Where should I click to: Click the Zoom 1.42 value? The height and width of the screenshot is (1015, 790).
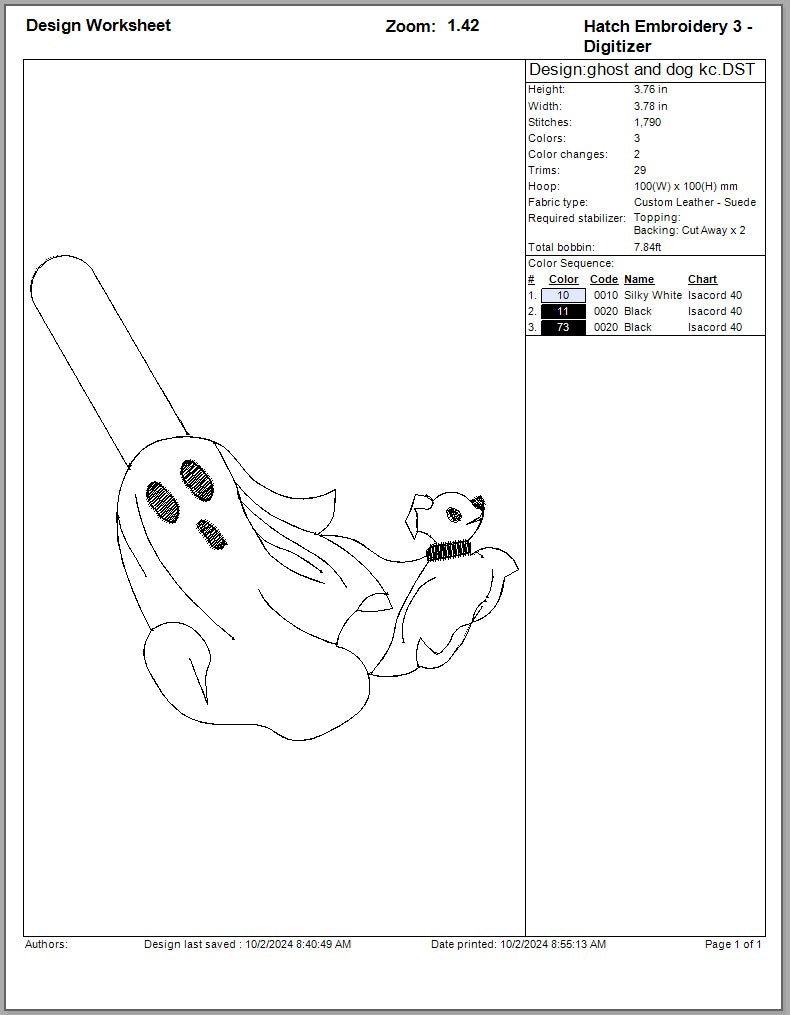pyautogui.click(x=463, y=26)
